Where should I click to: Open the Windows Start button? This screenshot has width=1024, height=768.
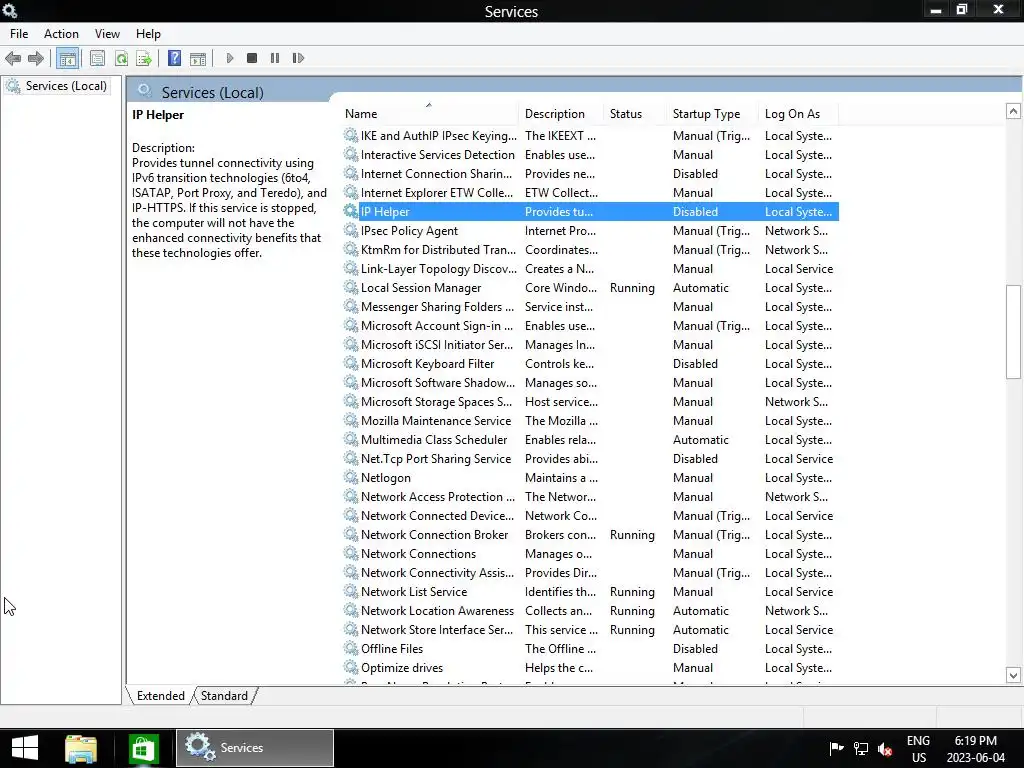click(25, 748)
